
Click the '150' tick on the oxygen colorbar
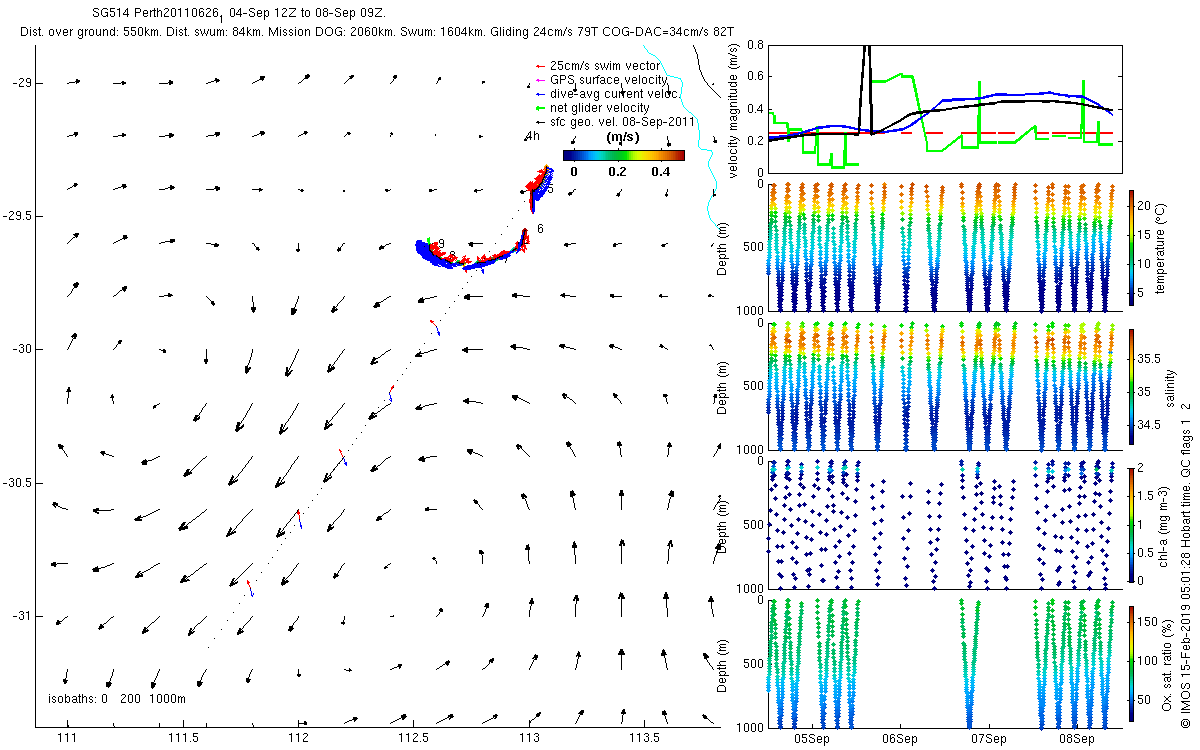pos(1150,621)
